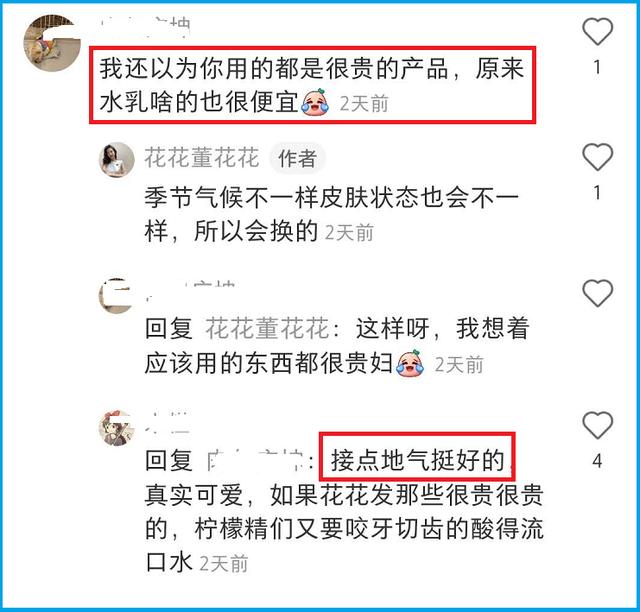
Task: Like the top comment about expensive products
Action: click(x=597, y=31)
